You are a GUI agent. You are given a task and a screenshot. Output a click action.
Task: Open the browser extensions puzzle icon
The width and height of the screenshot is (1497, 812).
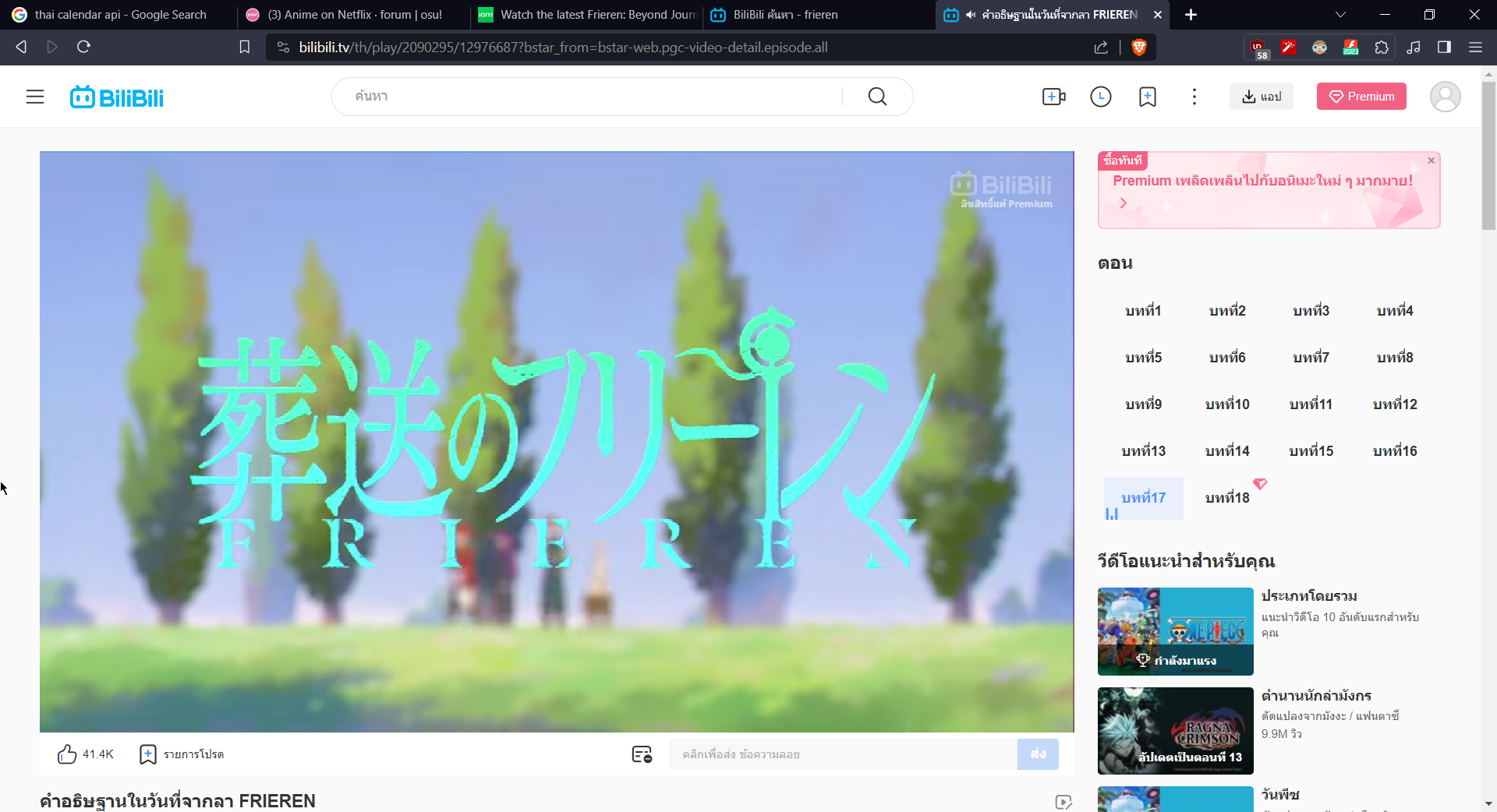[1382, 48]
